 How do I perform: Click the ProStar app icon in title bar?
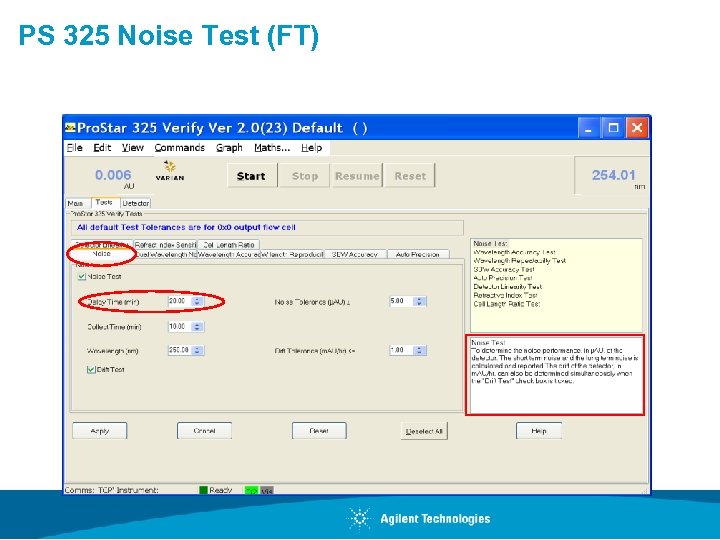(x=70, y=128)
